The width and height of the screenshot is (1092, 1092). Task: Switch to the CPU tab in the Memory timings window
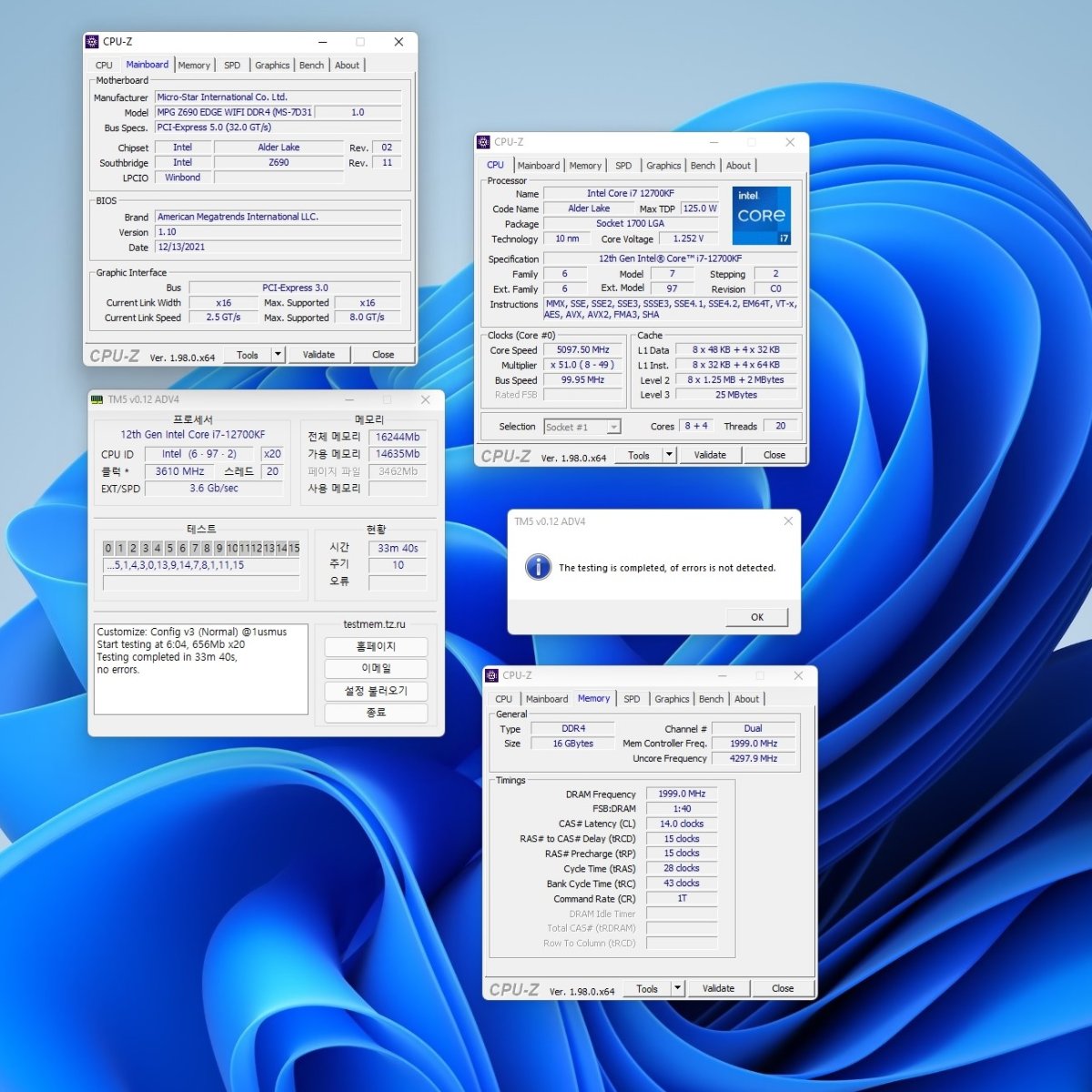503,699
